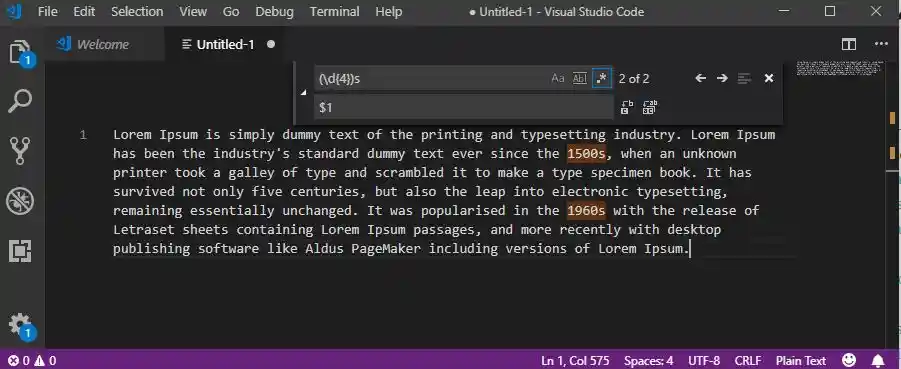Toggle Find in Selection icon
This screenshot has width=901, height=369.
(x=745, y=78)
